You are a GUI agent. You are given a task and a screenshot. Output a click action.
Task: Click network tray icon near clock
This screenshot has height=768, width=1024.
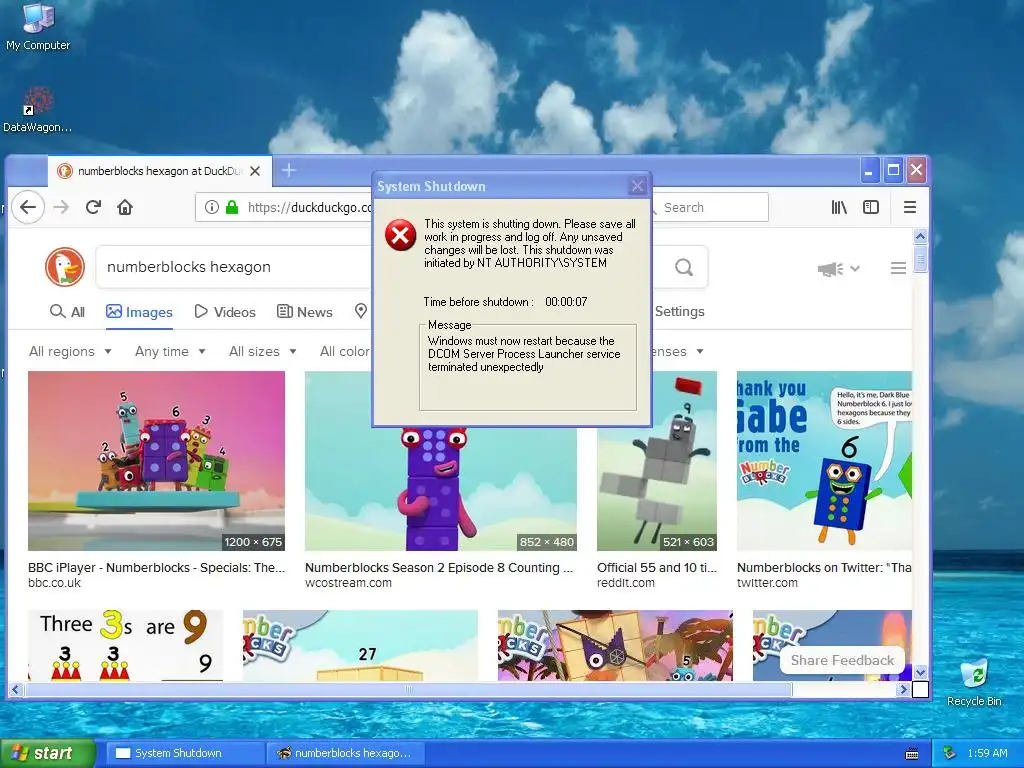coord(950,753)
